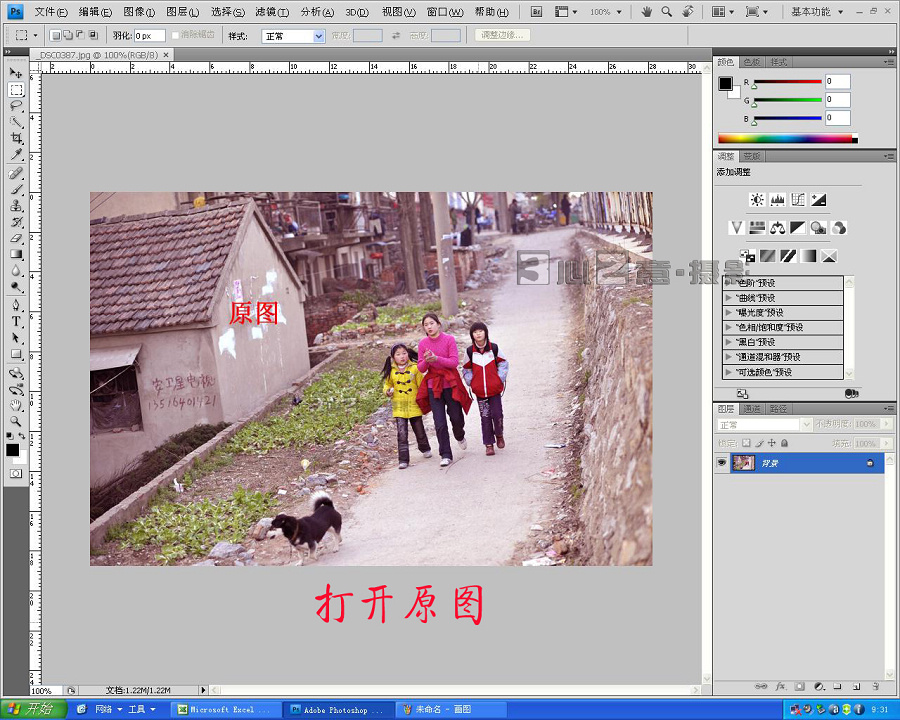900x720 pixels.
Task: Click the Windows 开始 Start button
Action: point(32,709)
